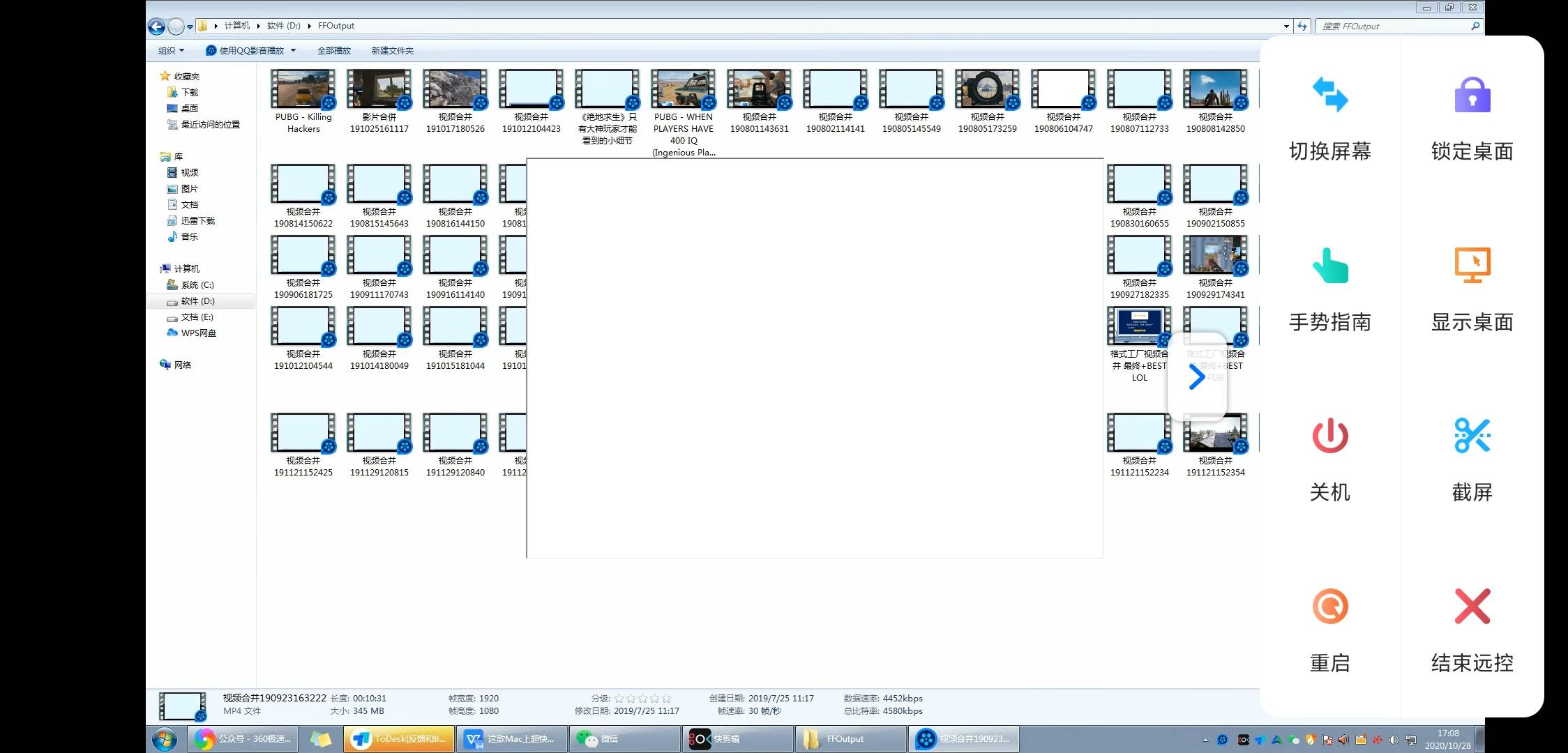The width and height of the screenshot is (1568, 753).
Task: Select the 视频合并 190805173259 video thumbnail
Action: pos(988,89)
